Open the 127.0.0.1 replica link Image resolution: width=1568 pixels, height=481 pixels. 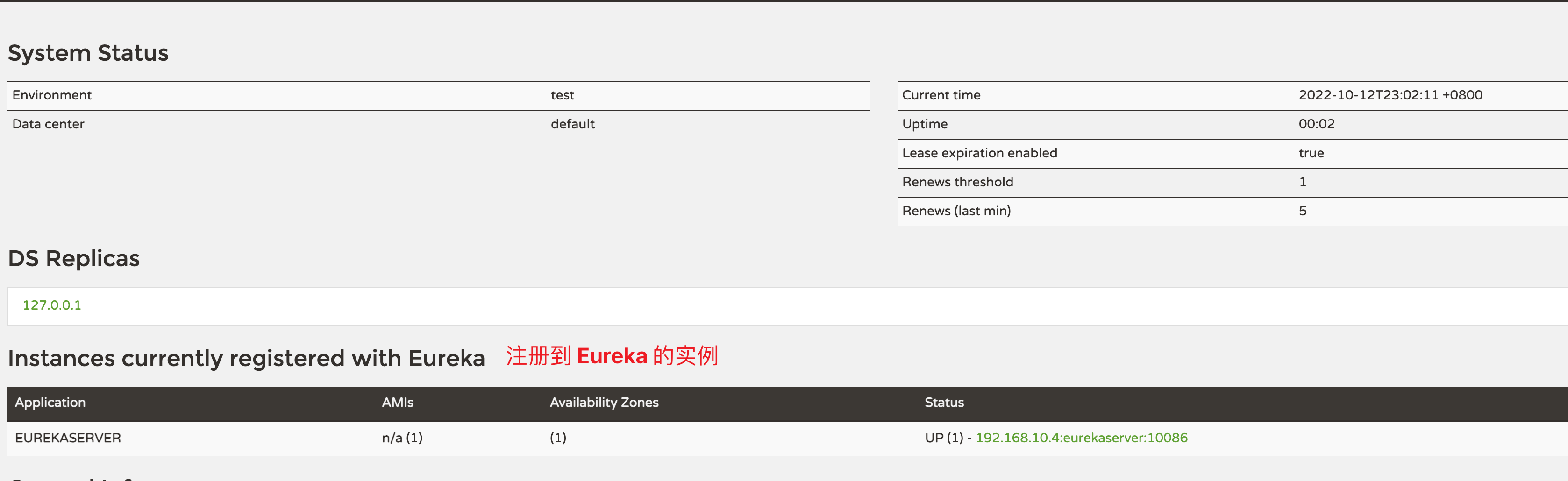point(52,305)
